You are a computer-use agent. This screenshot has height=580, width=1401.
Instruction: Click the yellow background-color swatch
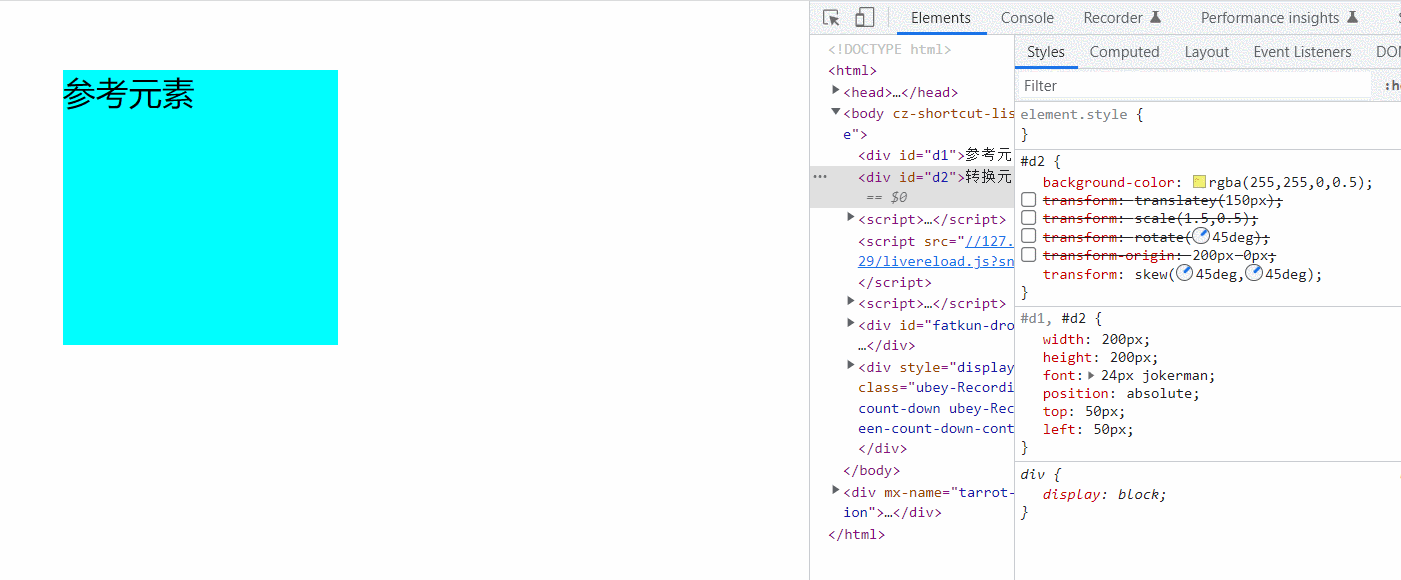tap(1199, 182)
